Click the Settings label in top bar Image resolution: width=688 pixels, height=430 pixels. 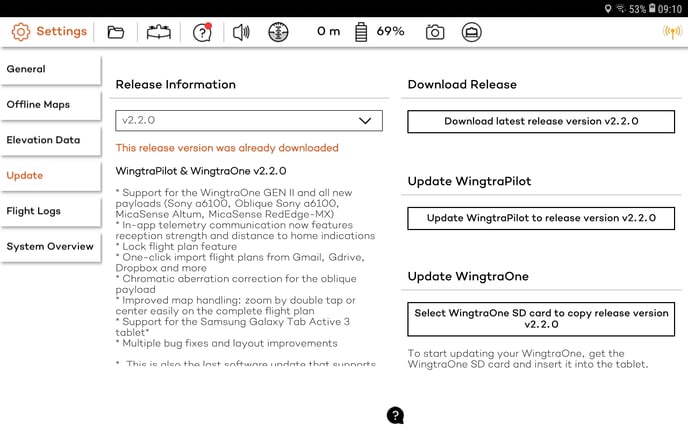click(61, 32)
